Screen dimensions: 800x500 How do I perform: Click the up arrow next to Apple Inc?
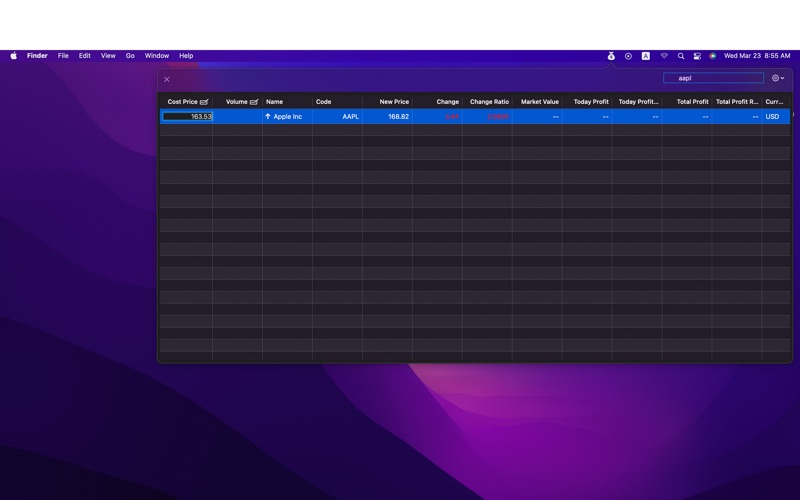[268, 117]
